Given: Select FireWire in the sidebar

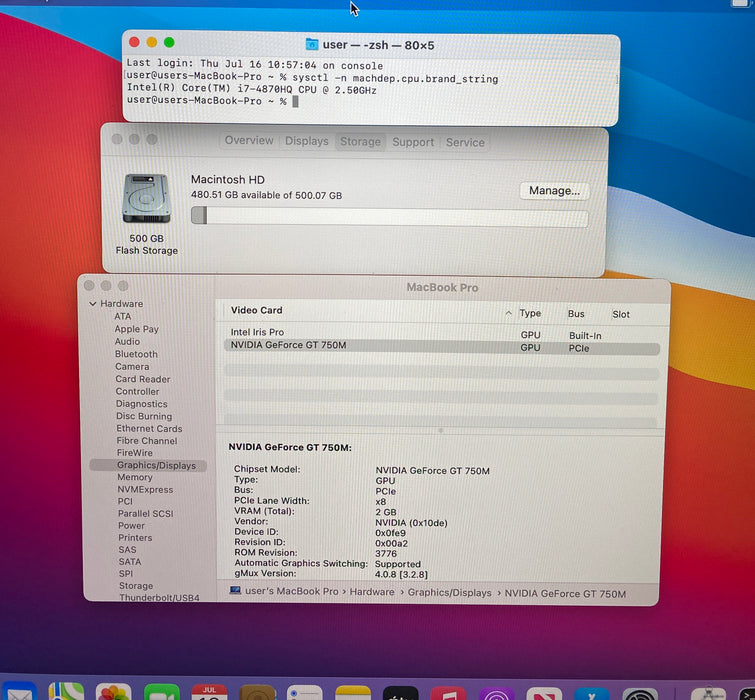Looking at the screenshot, I should [134, 453].
